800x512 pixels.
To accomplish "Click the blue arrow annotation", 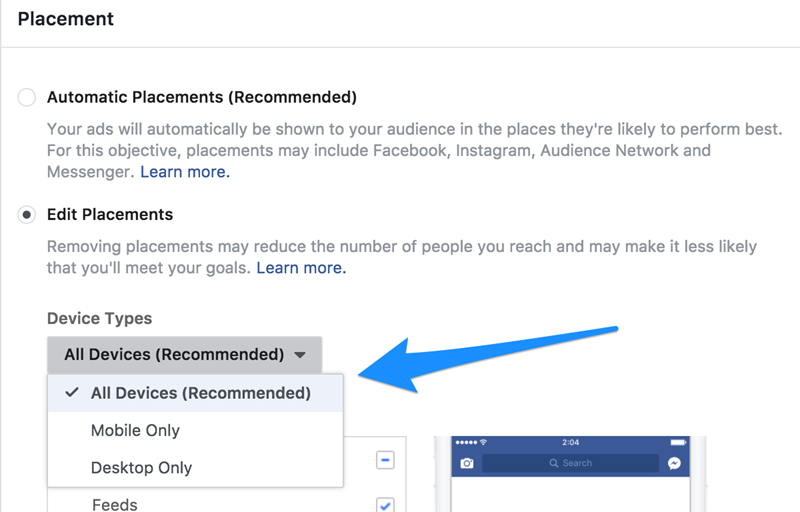I will coord(480,351).
